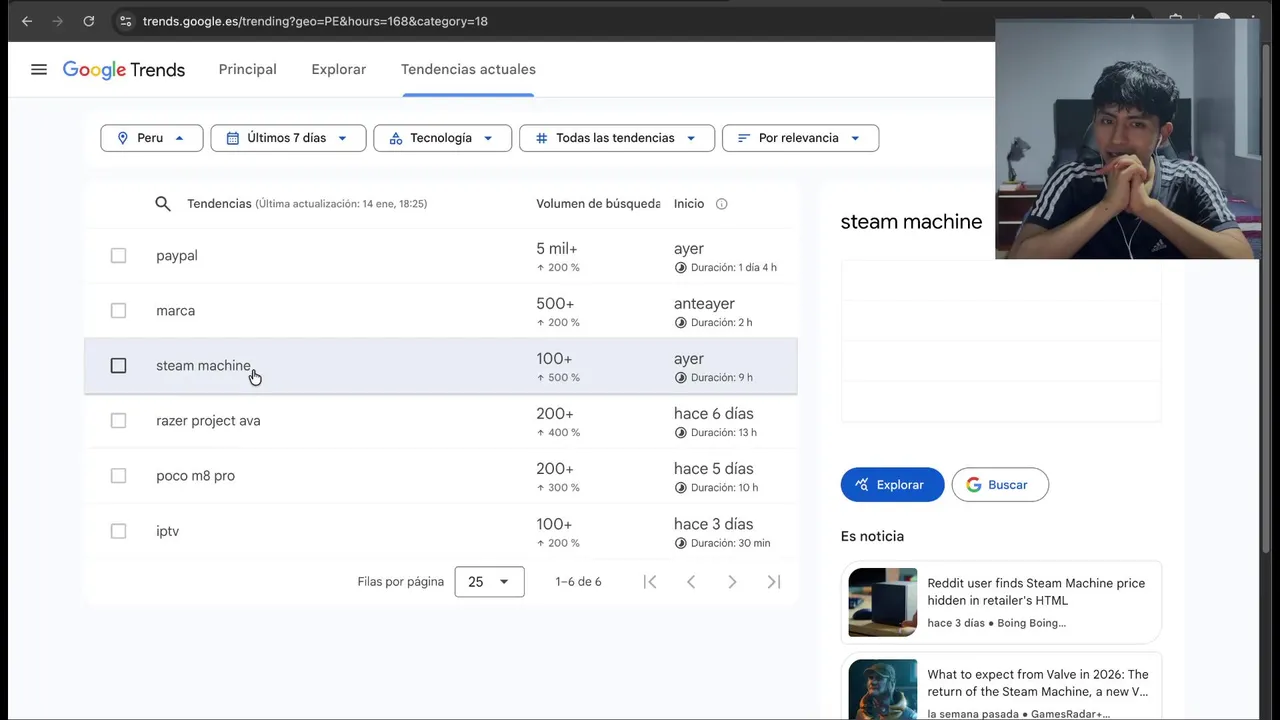
Task: Open the rows per page 25 dropdown
Action: (489, 582)
